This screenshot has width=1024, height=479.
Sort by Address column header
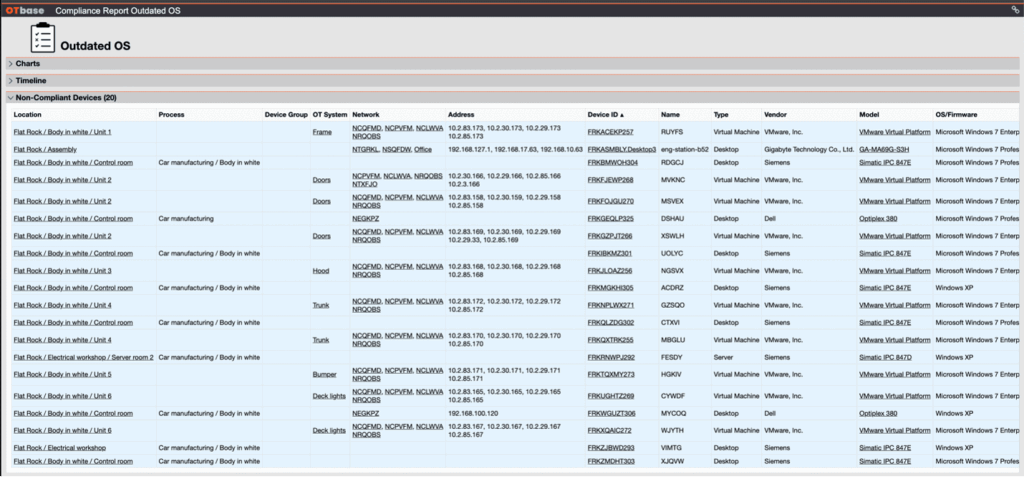tap(461, 114)
